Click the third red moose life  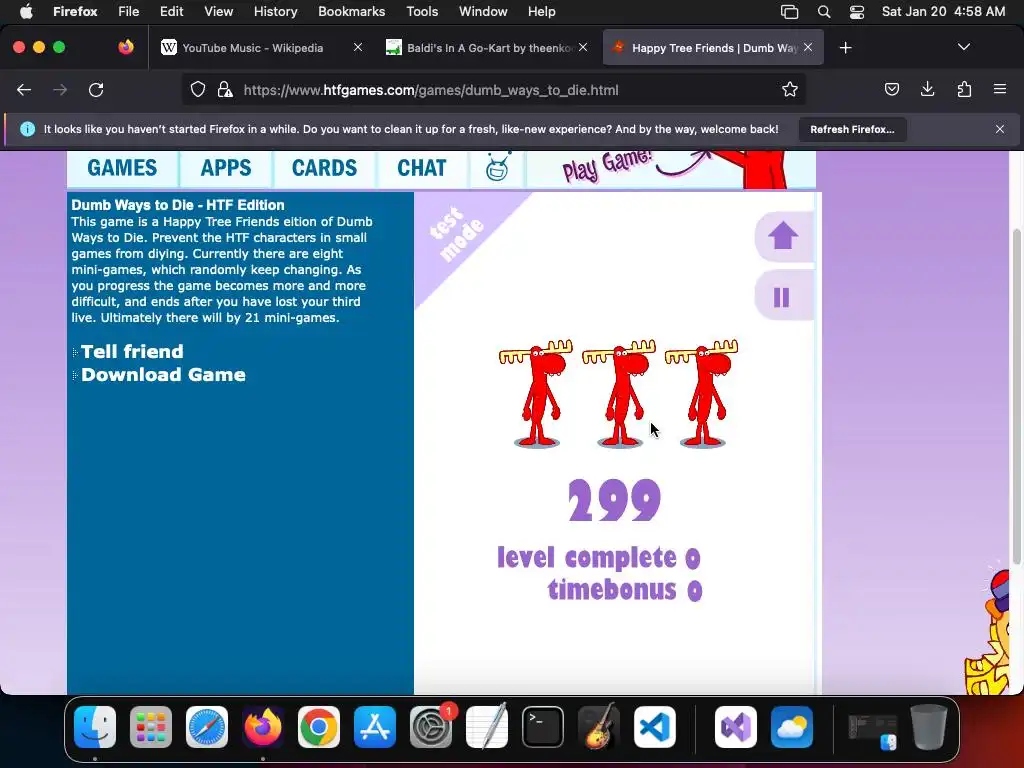[x=701, y=393]
